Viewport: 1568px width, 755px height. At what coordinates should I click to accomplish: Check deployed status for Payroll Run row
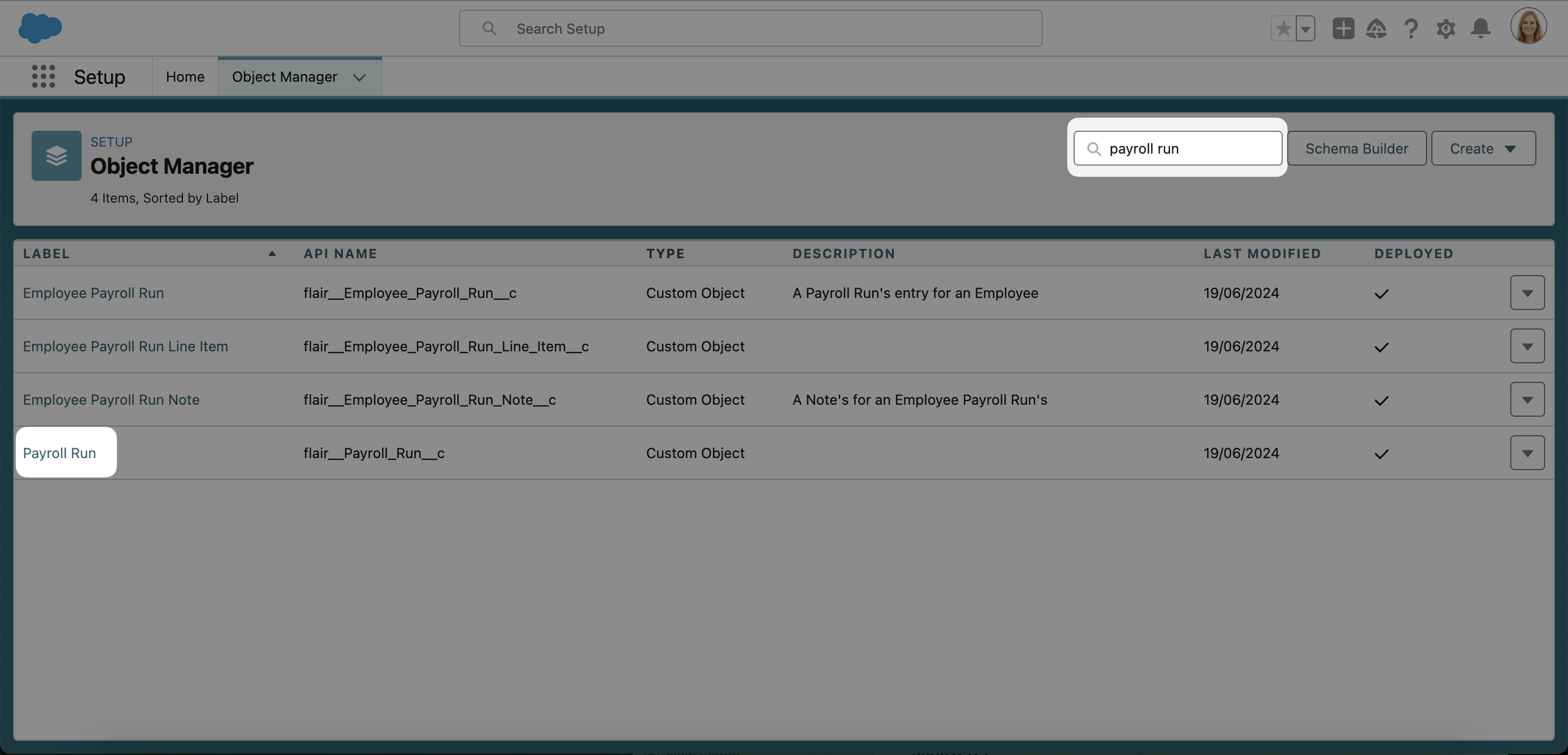point(1381,453)
